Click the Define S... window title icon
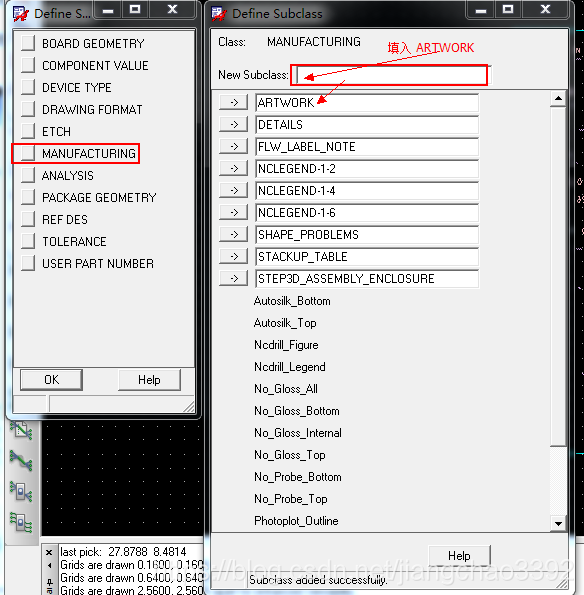 [20, 14]
